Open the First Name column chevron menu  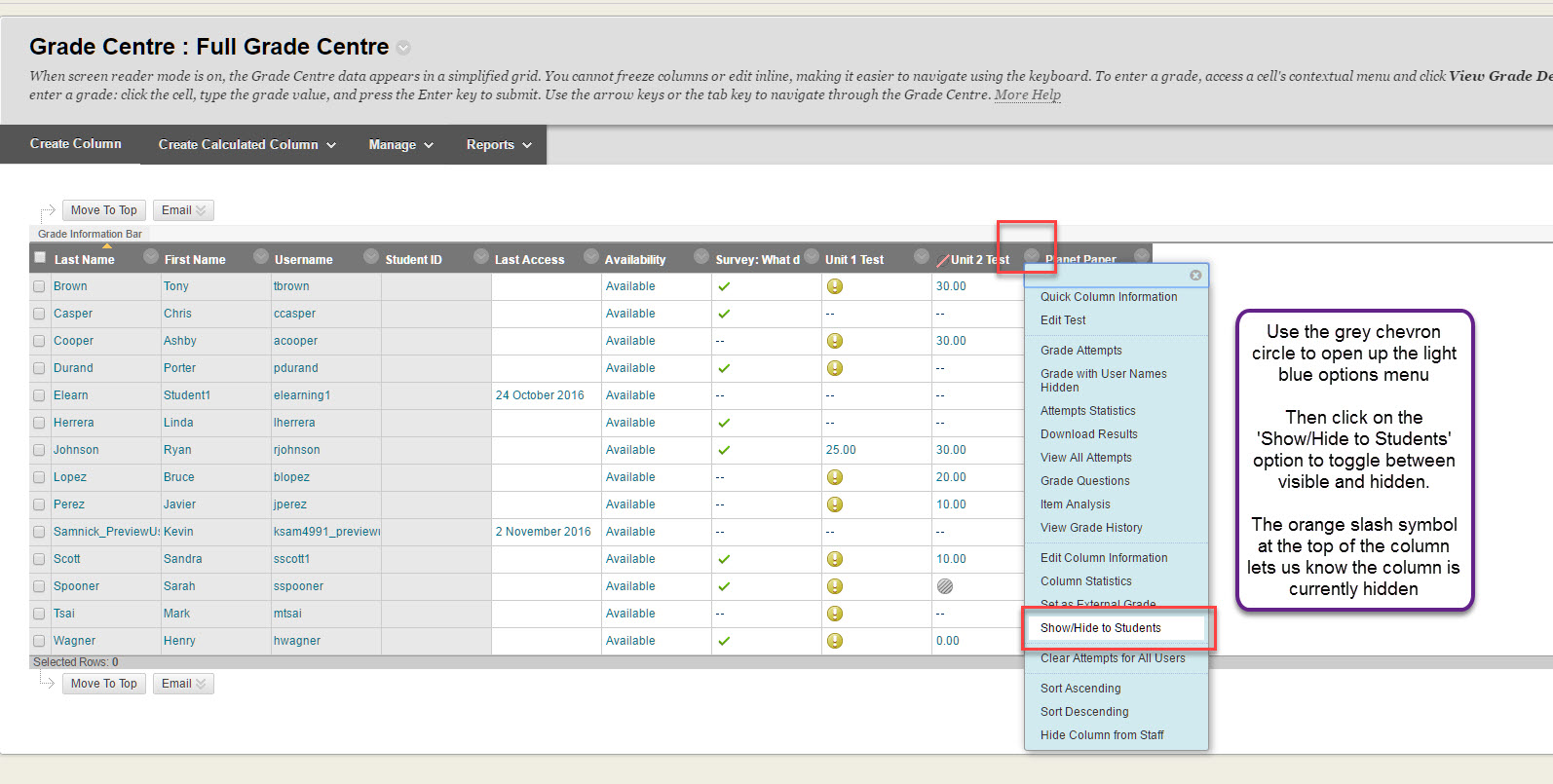click(x=260, y=256)
